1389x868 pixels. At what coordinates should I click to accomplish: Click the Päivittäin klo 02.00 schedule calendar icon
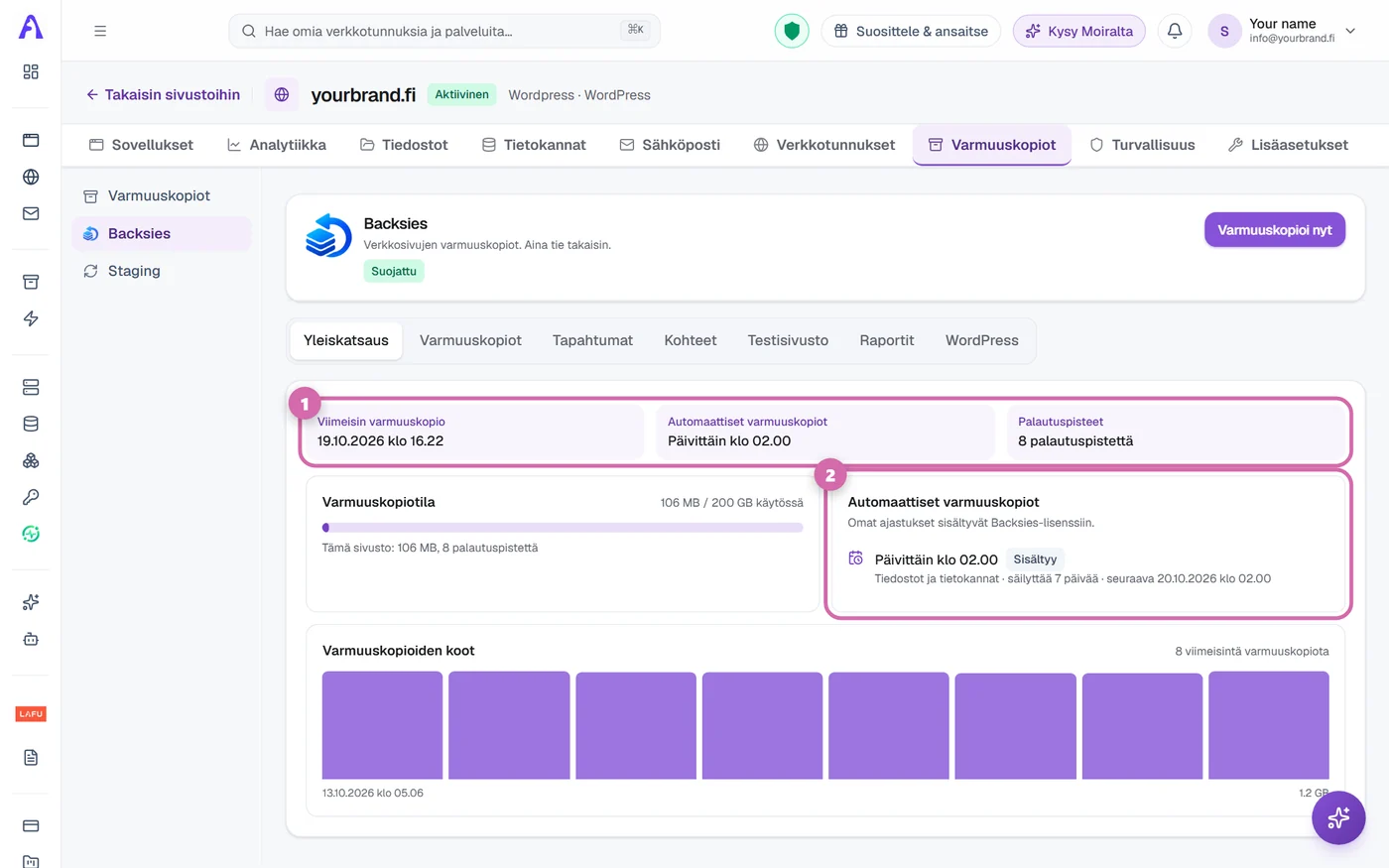pos(855,558)
